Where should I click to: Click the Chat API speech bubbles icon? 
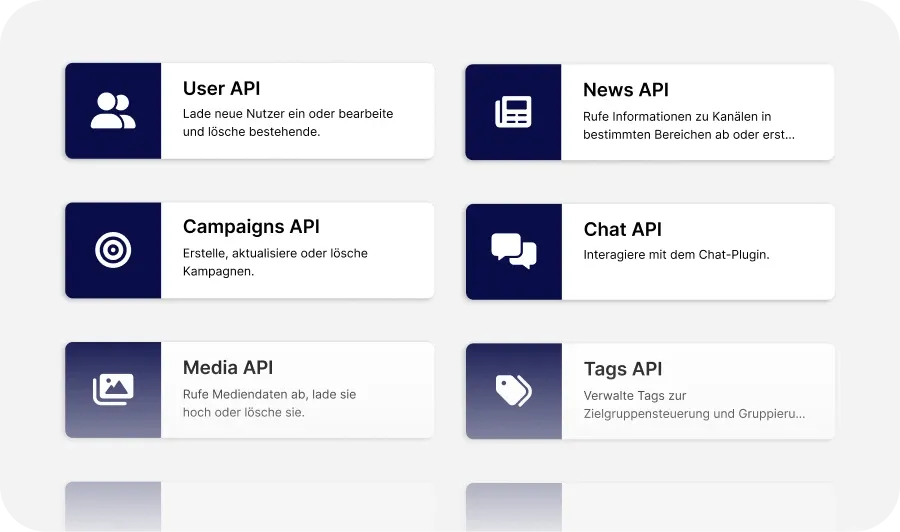point(514,251)
